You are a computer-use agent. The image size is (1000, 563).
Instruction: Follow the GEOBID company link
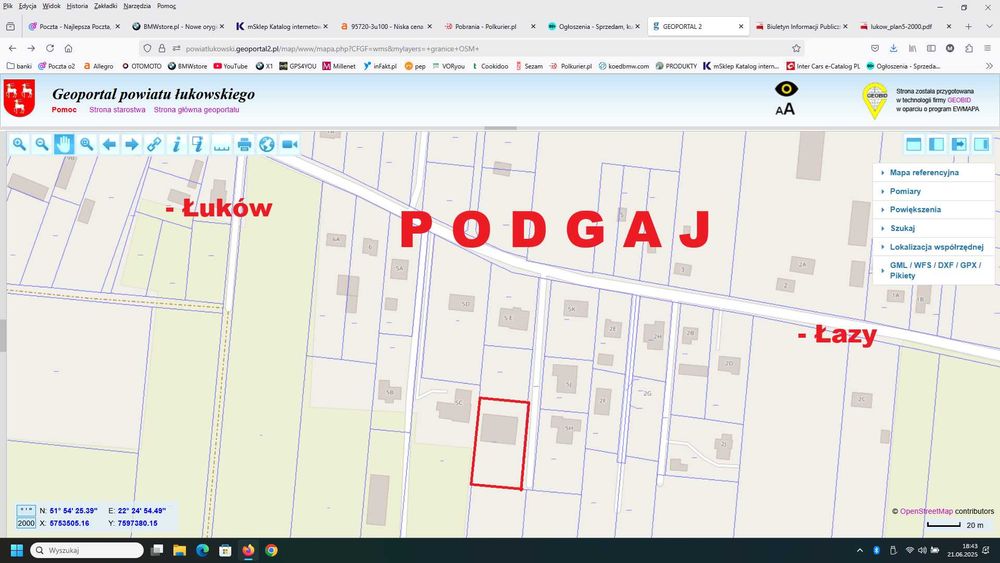pyautogui.click(x=959, y=100)
